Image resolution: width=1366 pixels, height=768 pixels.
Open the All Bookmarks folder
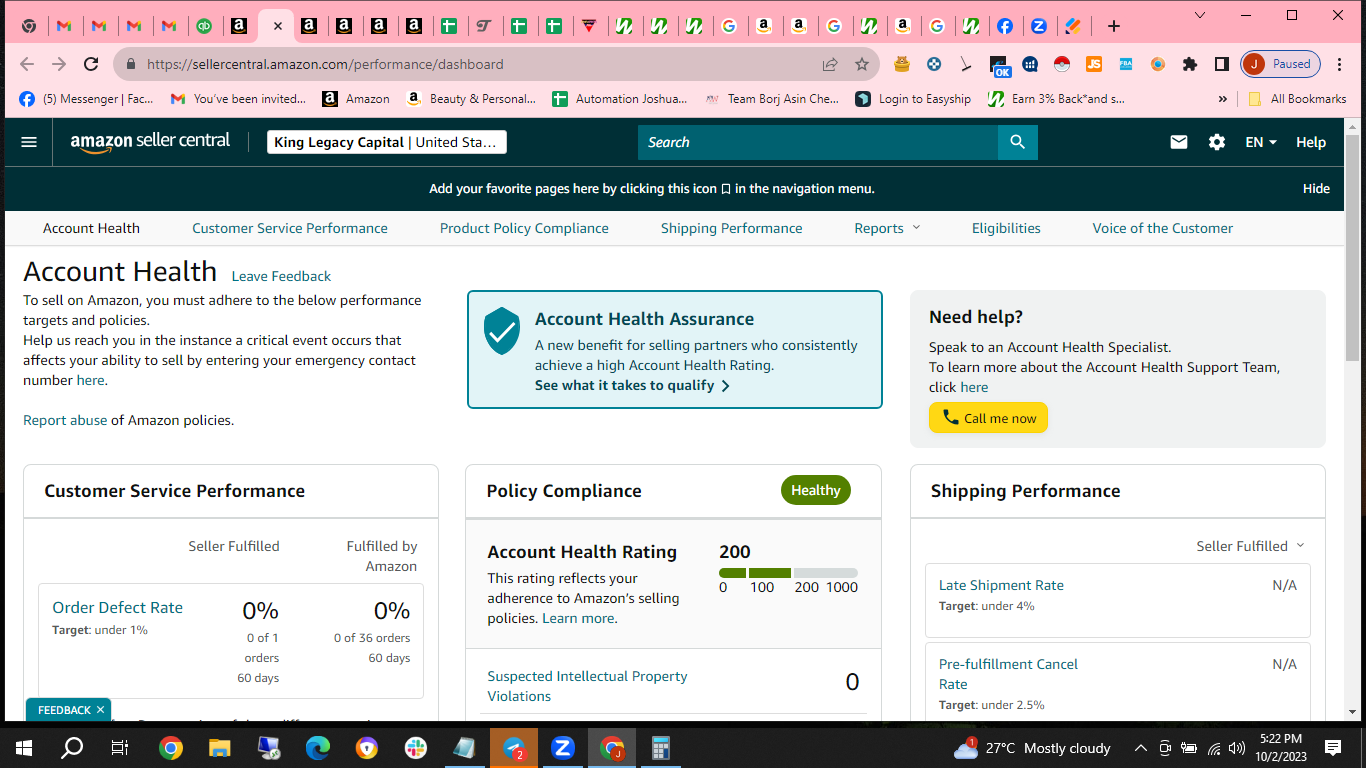tap(1298, 99)
